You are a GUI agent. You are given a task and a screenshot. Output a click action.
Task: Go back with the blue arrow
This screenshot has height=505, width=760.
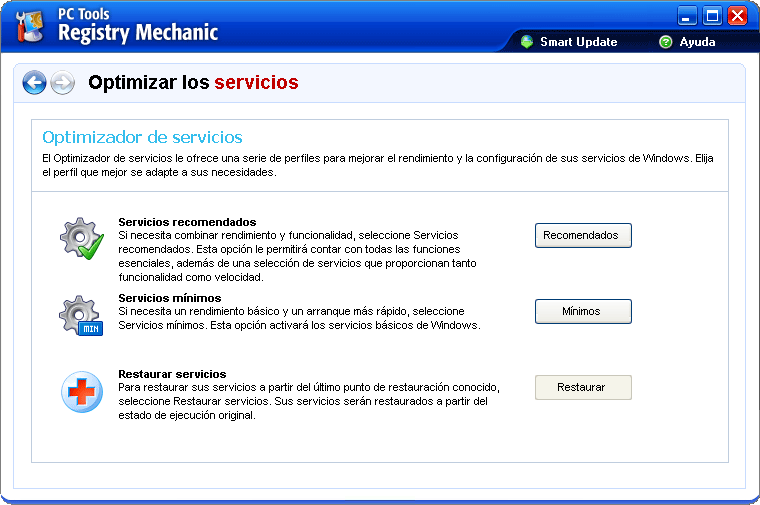pyautogui.click(x=34, y=83)
